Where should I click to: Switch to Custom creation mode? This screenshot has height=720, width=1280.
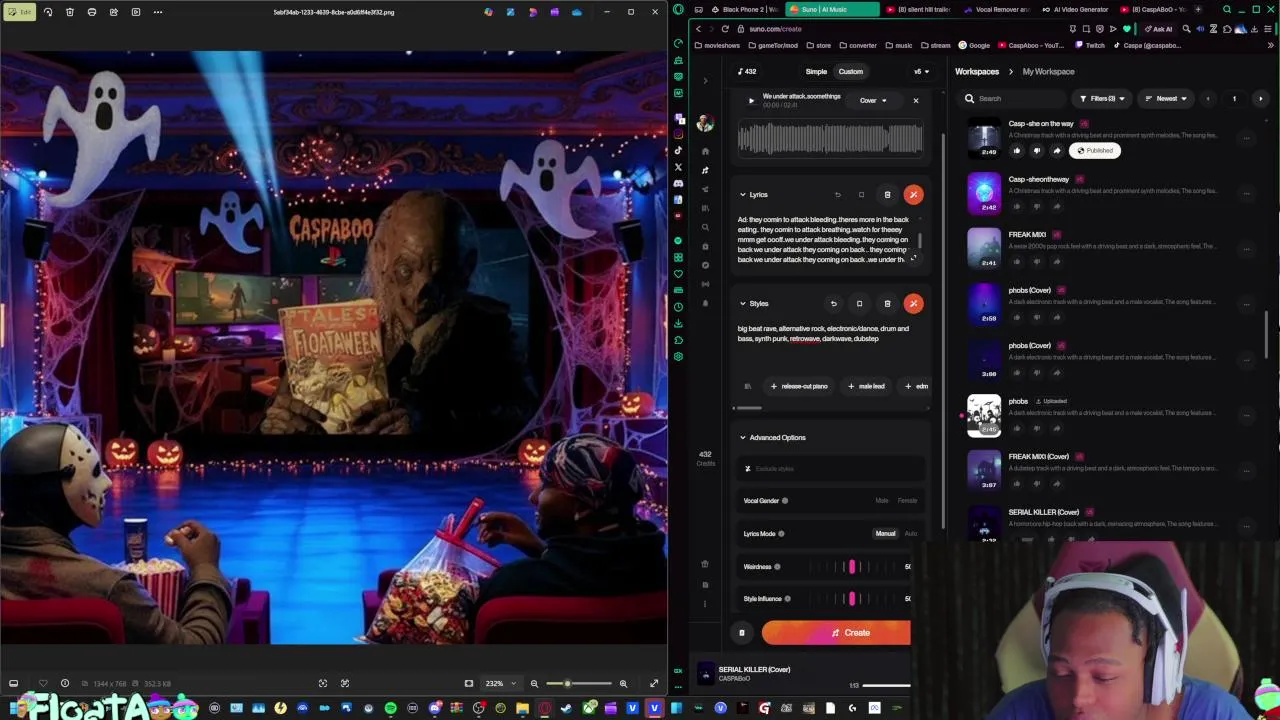[x=851, y=72]
